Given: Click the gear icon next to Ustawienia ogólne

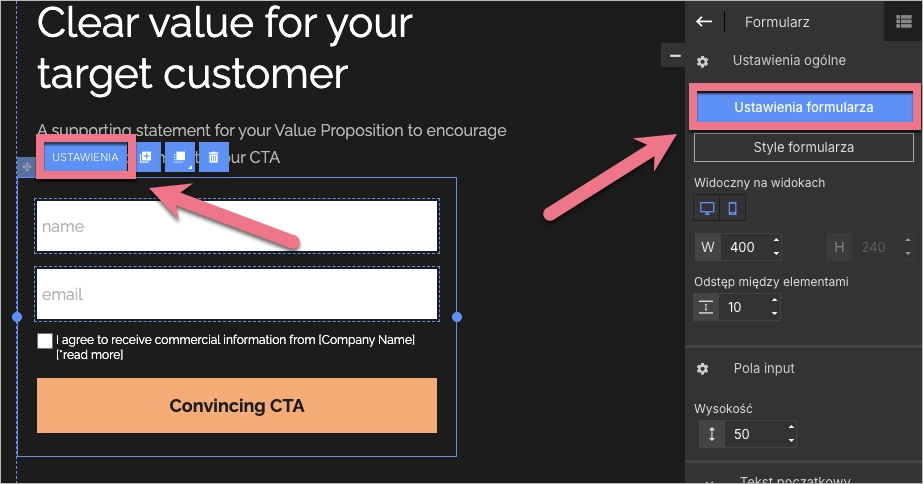Looking at the screenshot, I should (702, 61).
